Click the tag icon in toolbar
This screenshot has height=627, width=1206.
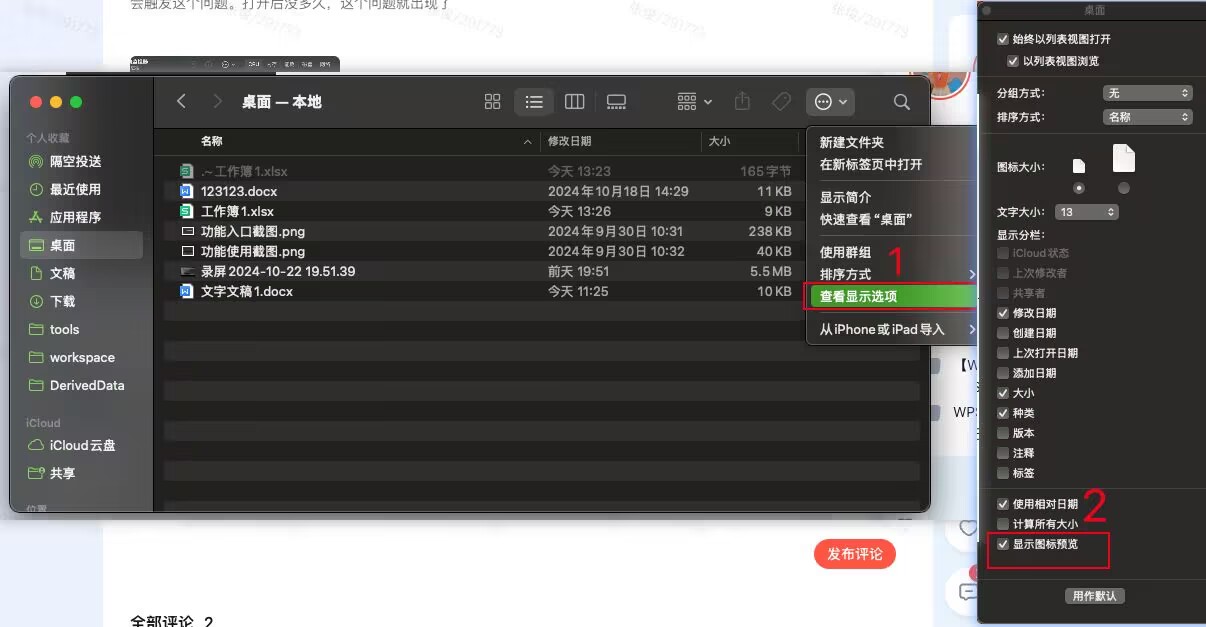(x=781, y=102)
